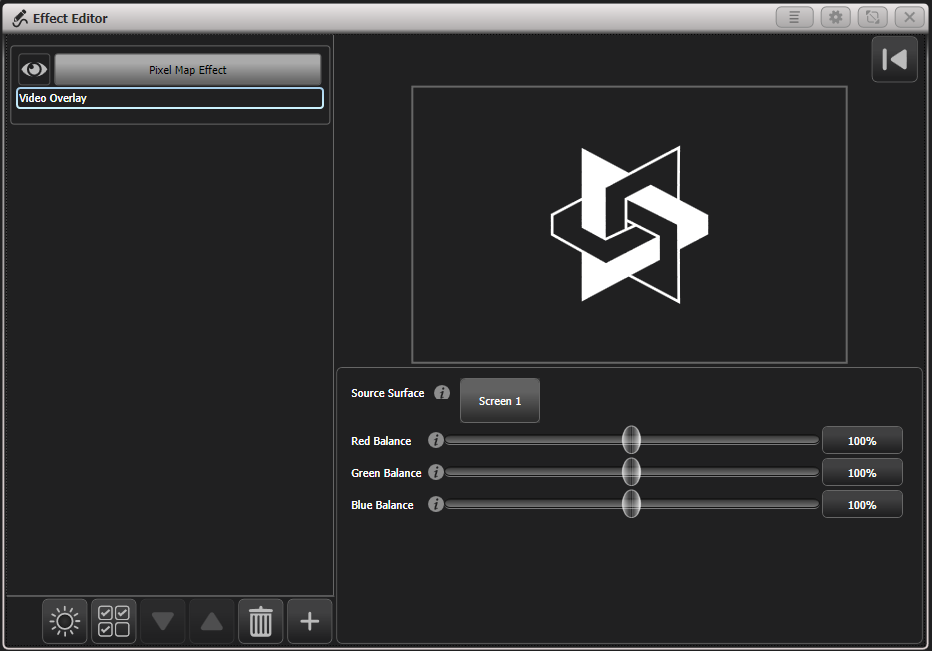932x651 pixels.
Task: Click the Blue Balance 100% value button
Action: (x=862, y=504)
